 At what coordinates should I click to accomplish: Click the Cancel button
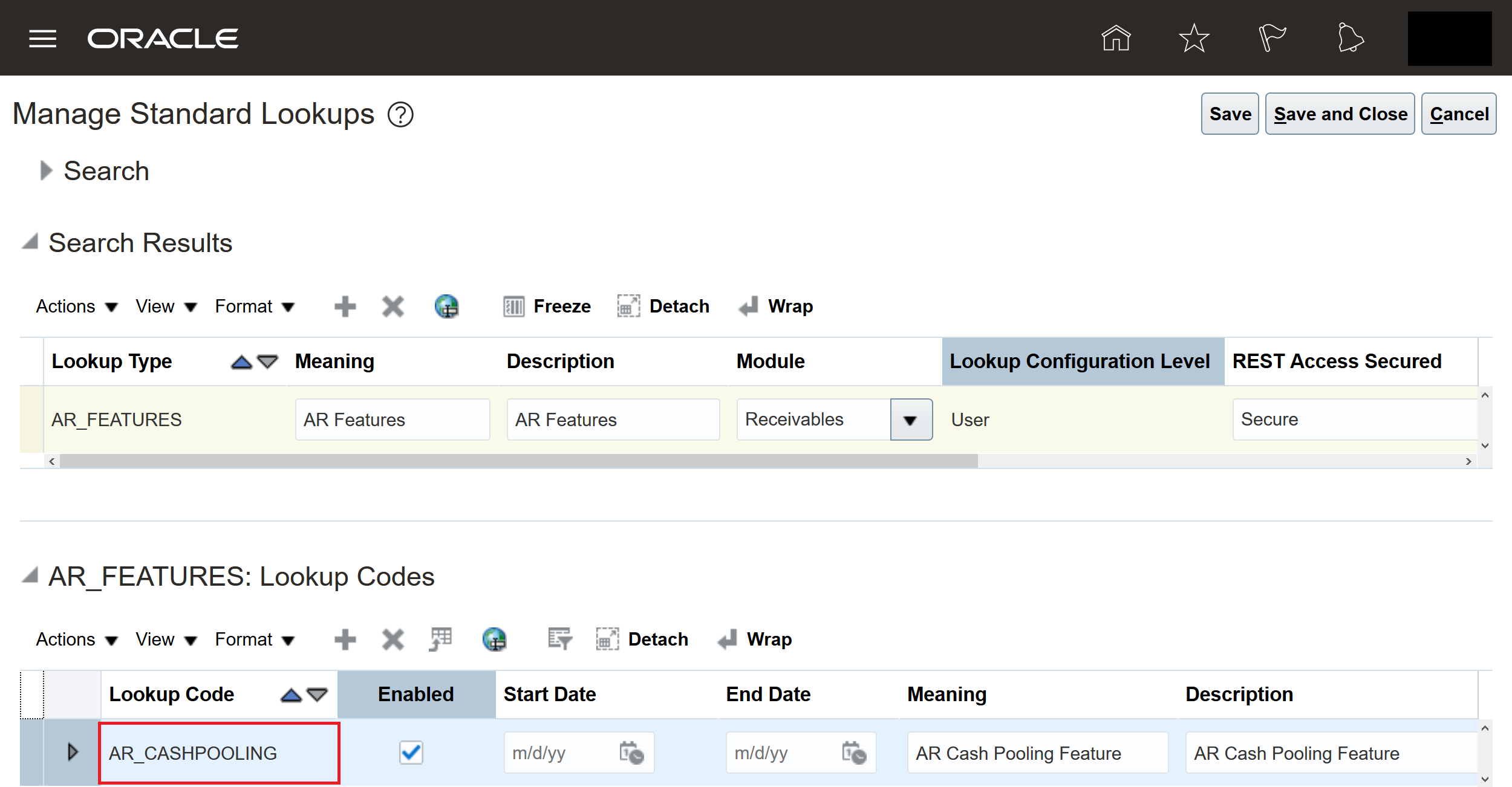point(1458,114)
